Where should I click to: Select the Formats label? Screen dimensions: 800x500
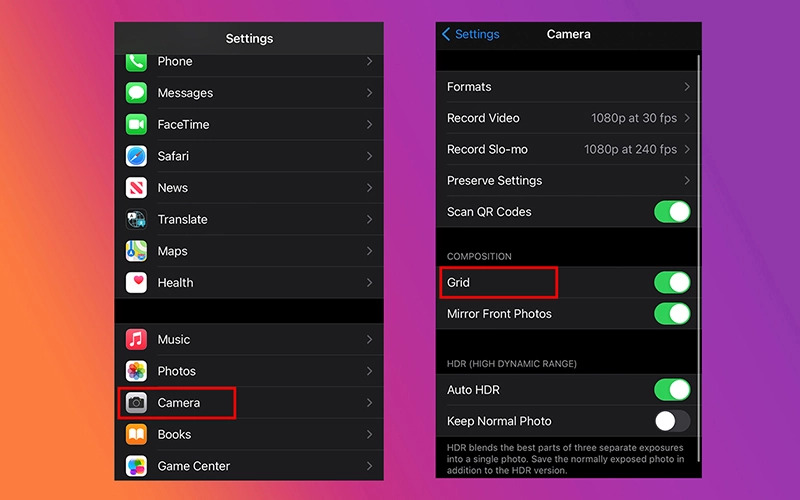469,87
